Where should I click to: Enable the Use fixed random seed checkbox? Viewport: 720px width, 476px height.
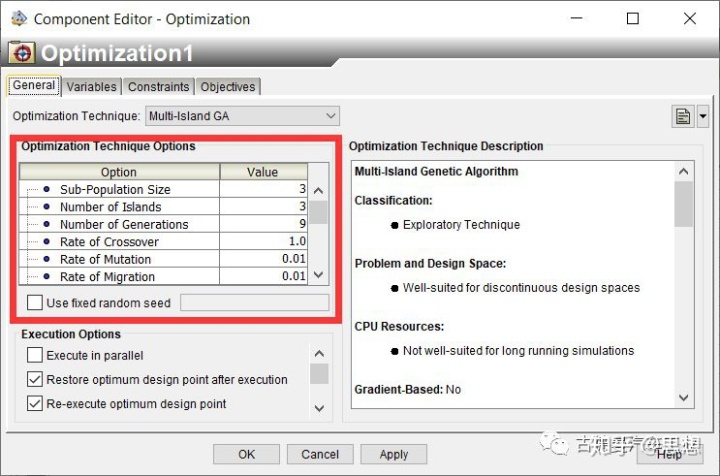pyautogui.click(x=35, y=303)
